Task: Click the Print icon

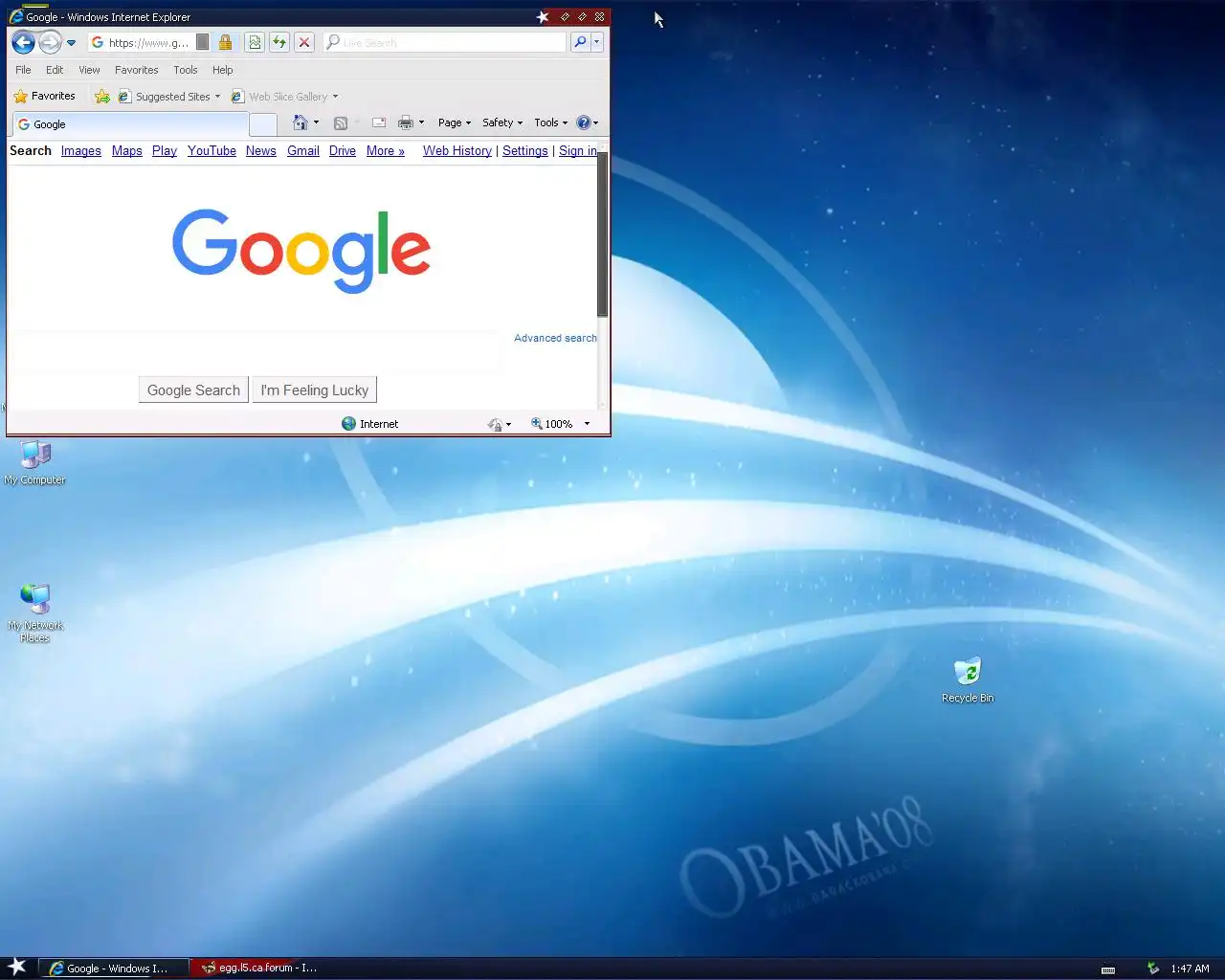Action: click(x=406, y=122)
